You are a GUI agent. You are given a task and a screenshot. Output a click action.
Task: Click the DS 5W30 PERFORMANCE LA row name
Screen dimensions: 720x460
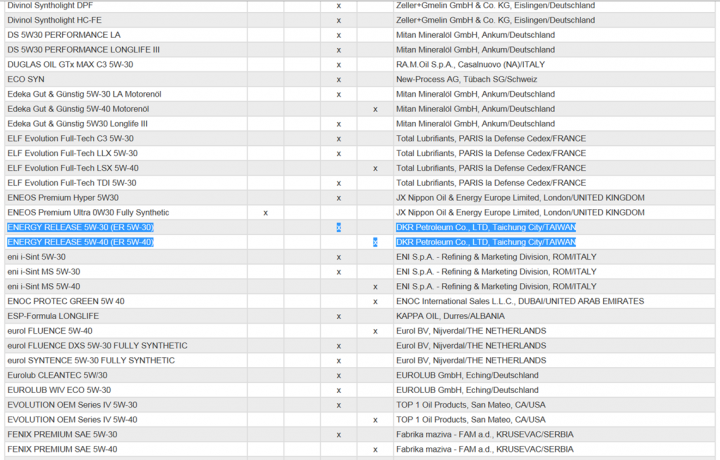pos(64,35)
